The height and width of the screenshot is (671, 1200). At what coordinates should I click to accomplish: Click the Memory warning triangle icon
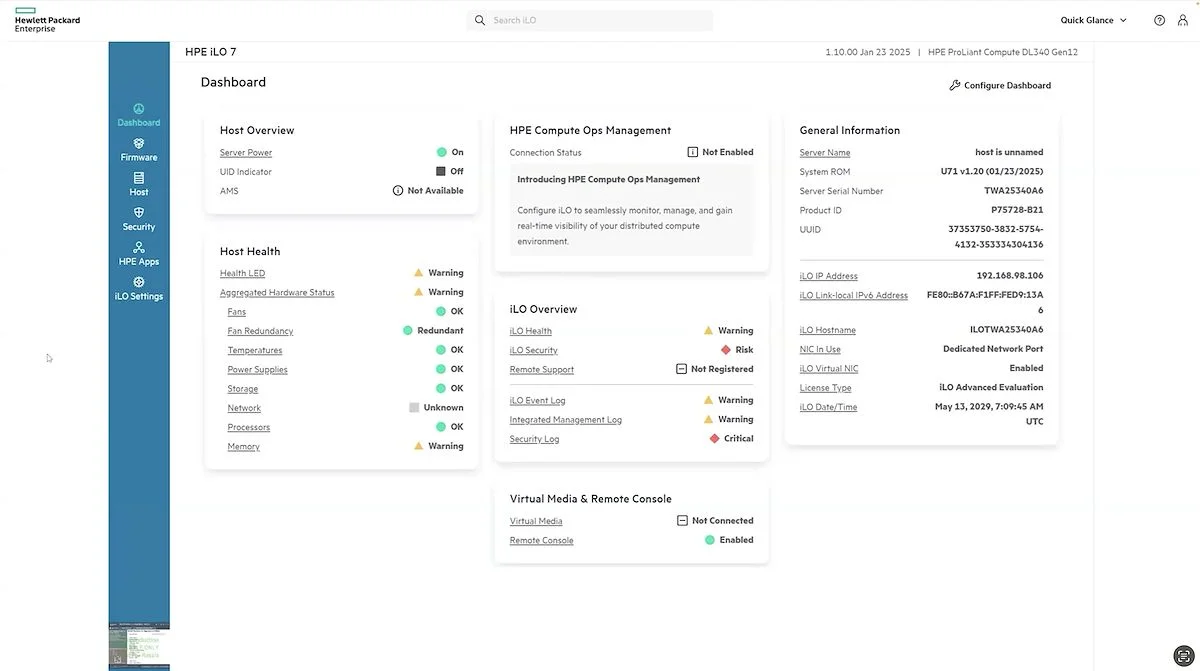coord(419,446)
